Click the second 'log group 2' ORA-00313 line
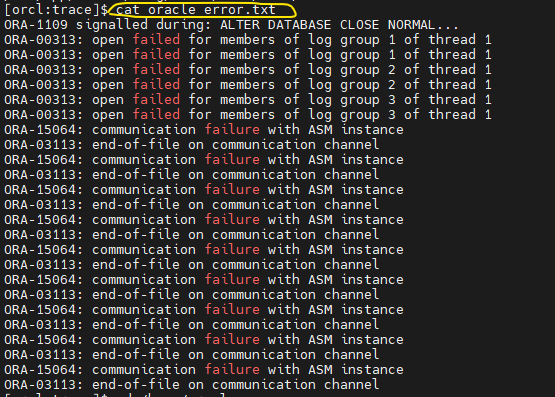This screenshot has height=397, width=555. [x=248, y=85]
